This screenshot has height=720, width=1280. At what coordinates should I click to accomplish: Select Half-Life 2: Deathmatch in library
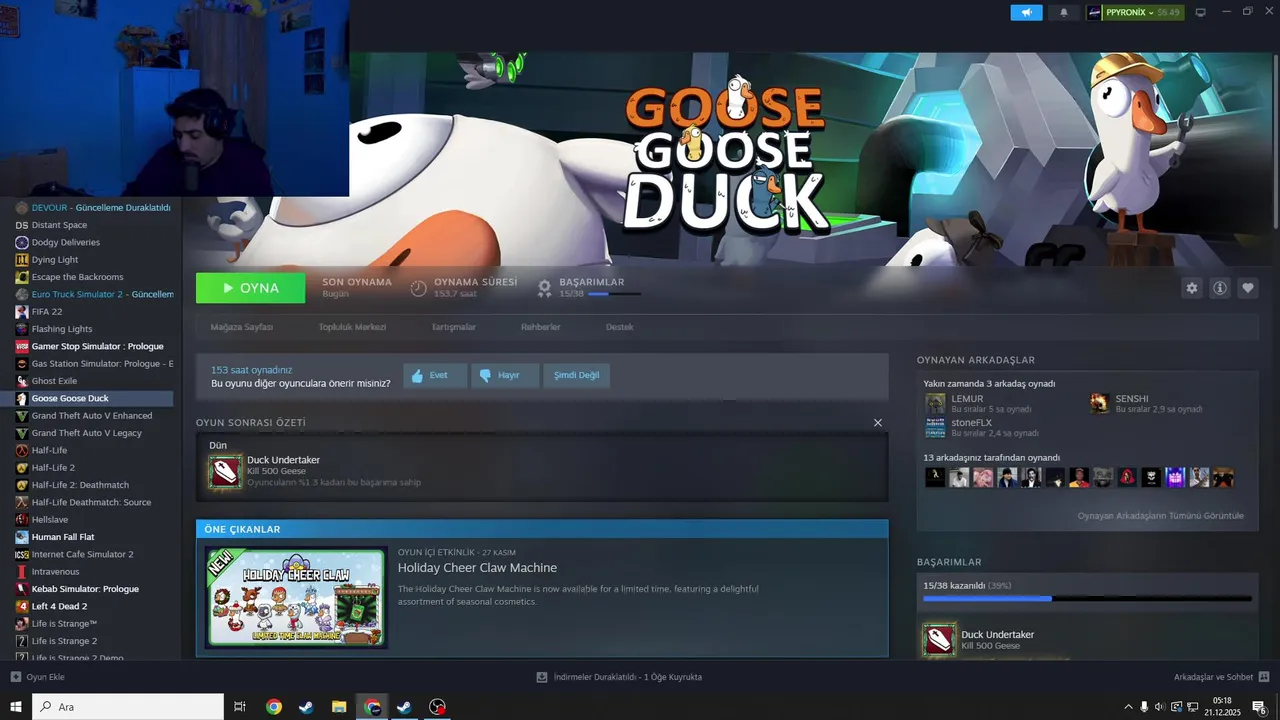click(x=81, y=485)
